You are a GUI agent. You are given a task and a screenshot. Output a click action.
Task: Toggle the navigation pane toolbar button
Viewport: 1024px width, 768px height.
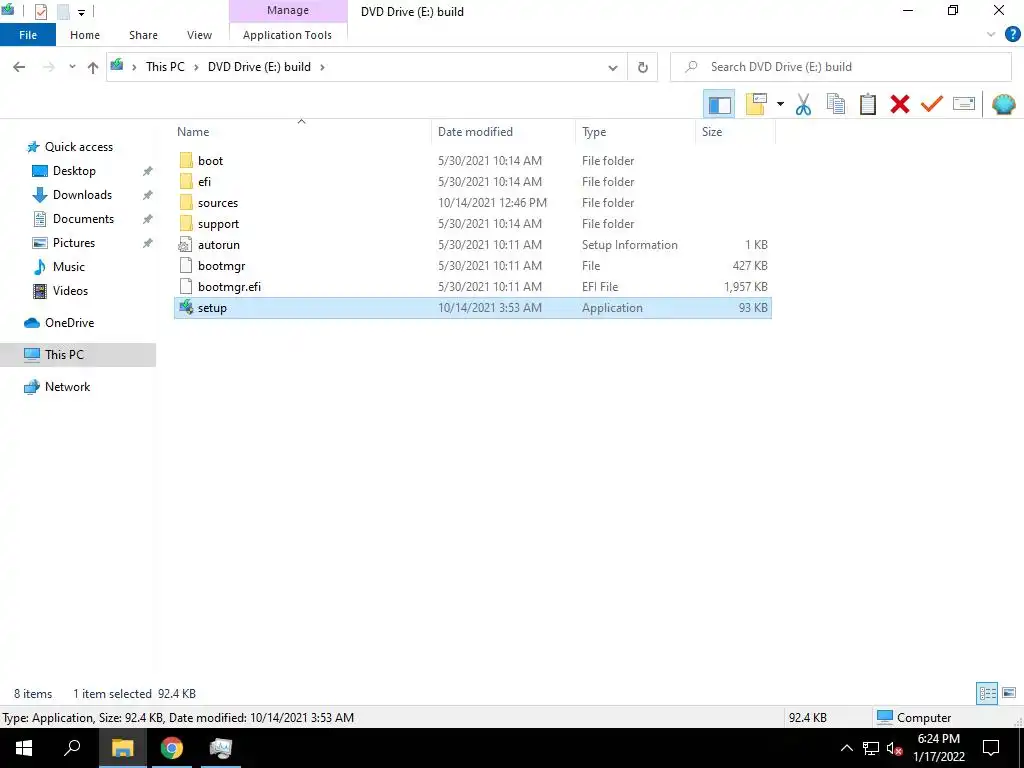click(x=719, y=104)
